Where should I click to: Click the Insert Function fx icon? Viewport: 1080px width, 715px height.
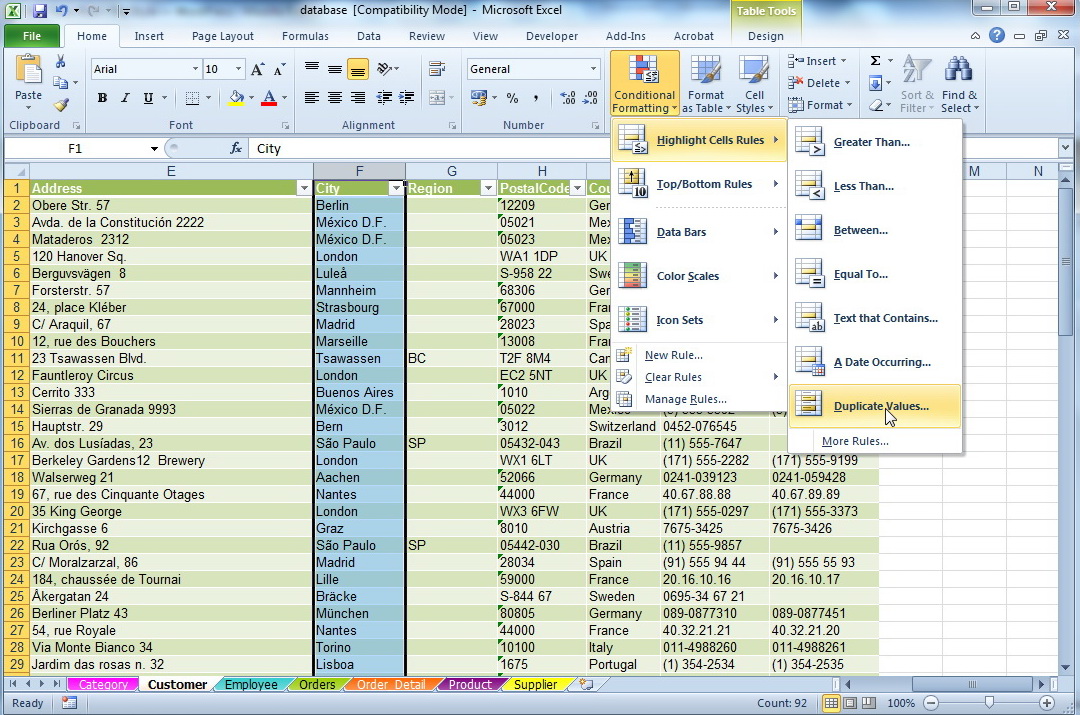pyautogui.click(x=236, y=148)
